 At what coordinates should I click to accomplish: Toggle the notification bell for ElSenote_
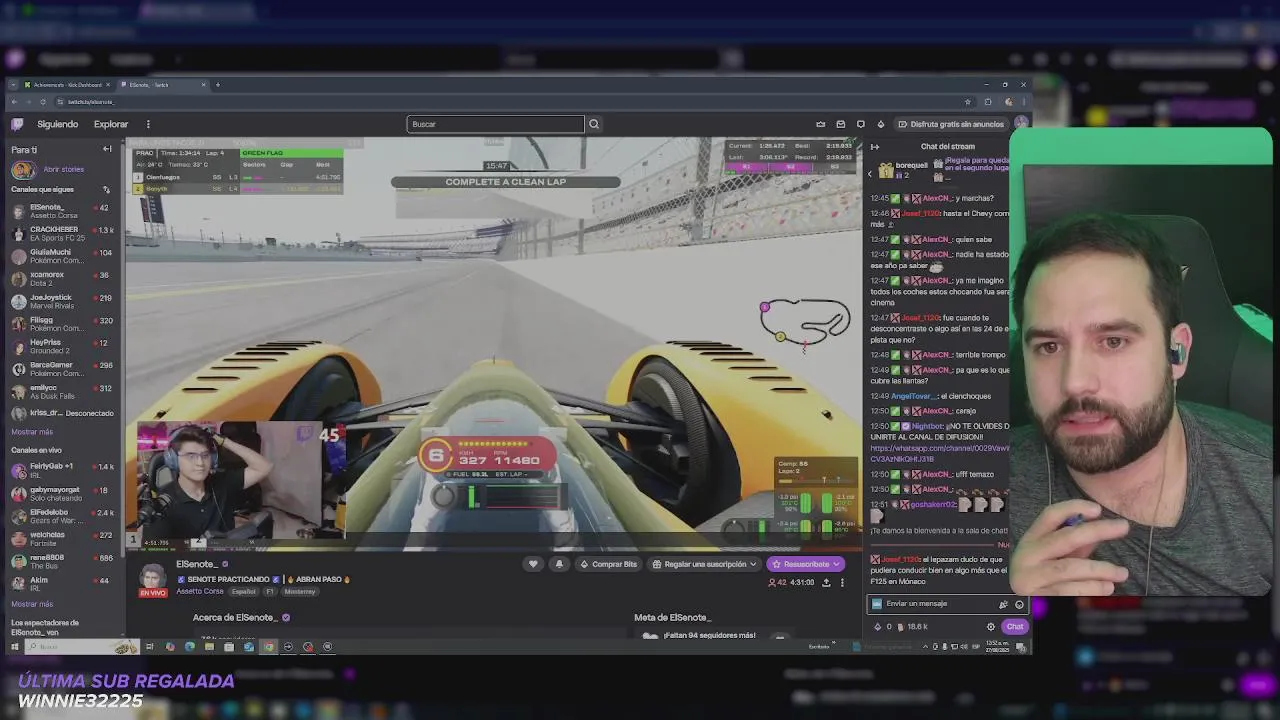coord(559,564)
